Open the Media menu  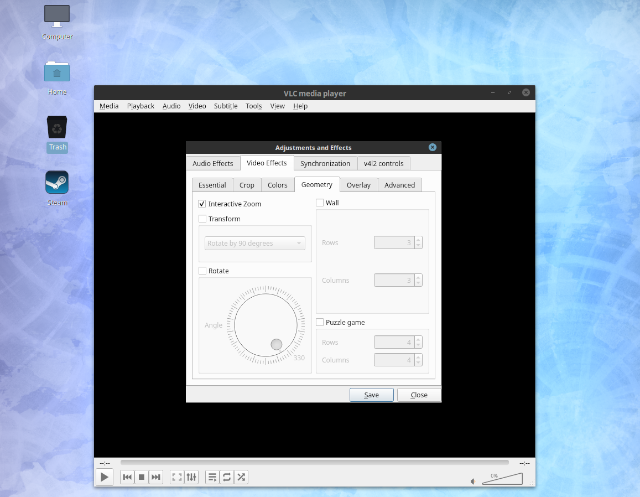pos(109,106)
